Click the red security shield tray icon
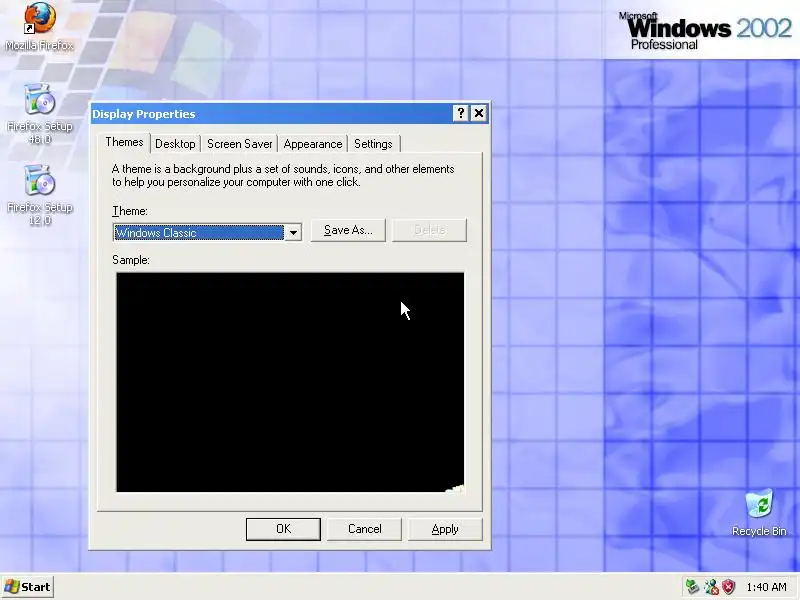 pos(728,587)
